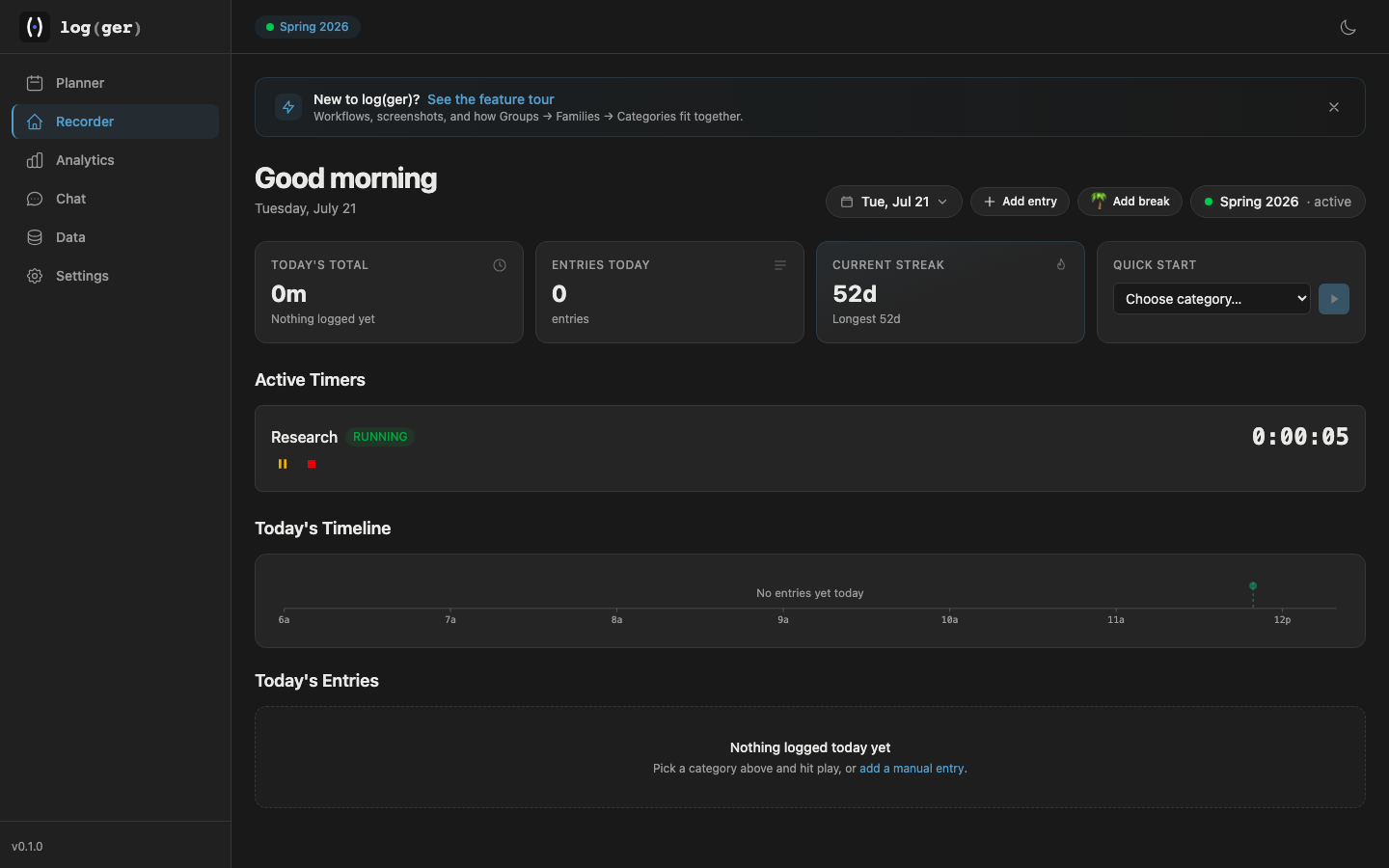Click the Spring 2026 badge in header
The height and width of the screenshot is (868, 1389).
click(308, 27)
